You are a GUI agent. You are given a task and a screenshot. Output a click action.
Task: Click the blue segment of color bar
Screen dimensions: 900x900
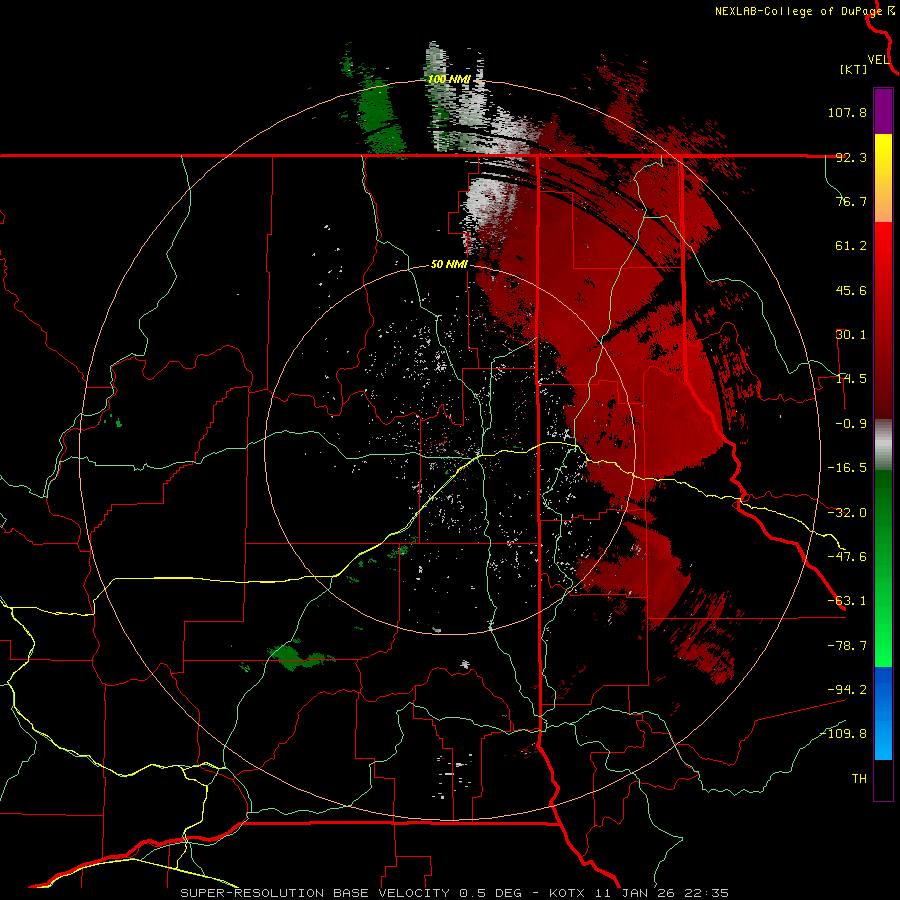[883, 713]
